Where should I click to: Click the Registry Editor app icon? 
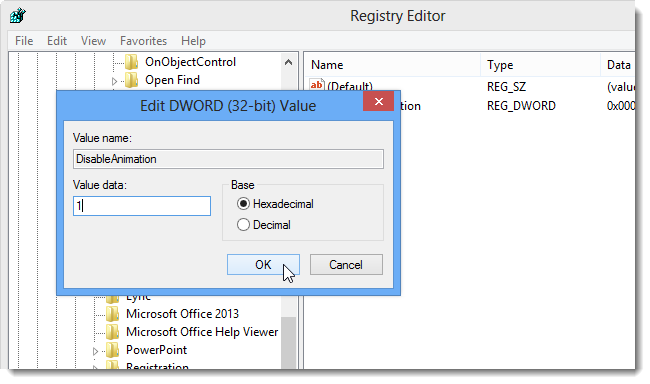(18, 16)
